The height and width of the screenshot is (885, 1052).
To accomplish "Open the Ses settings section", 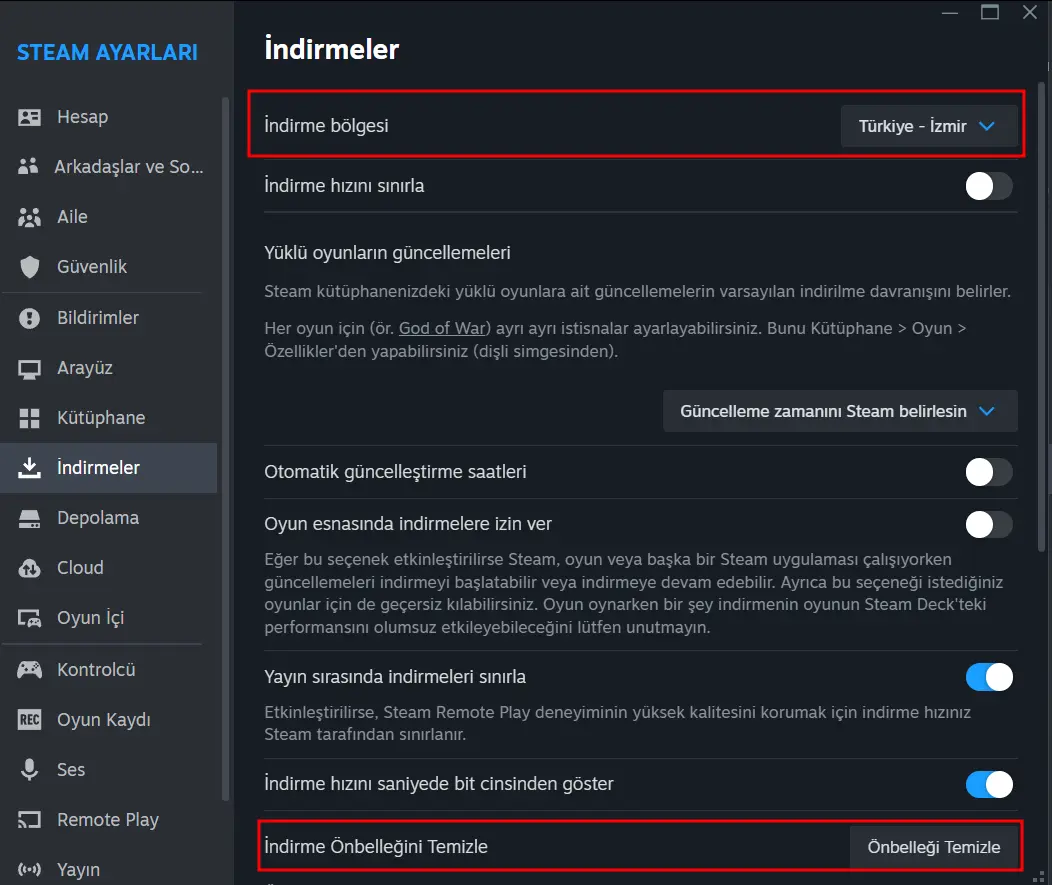I will click(x=109, y=770).
